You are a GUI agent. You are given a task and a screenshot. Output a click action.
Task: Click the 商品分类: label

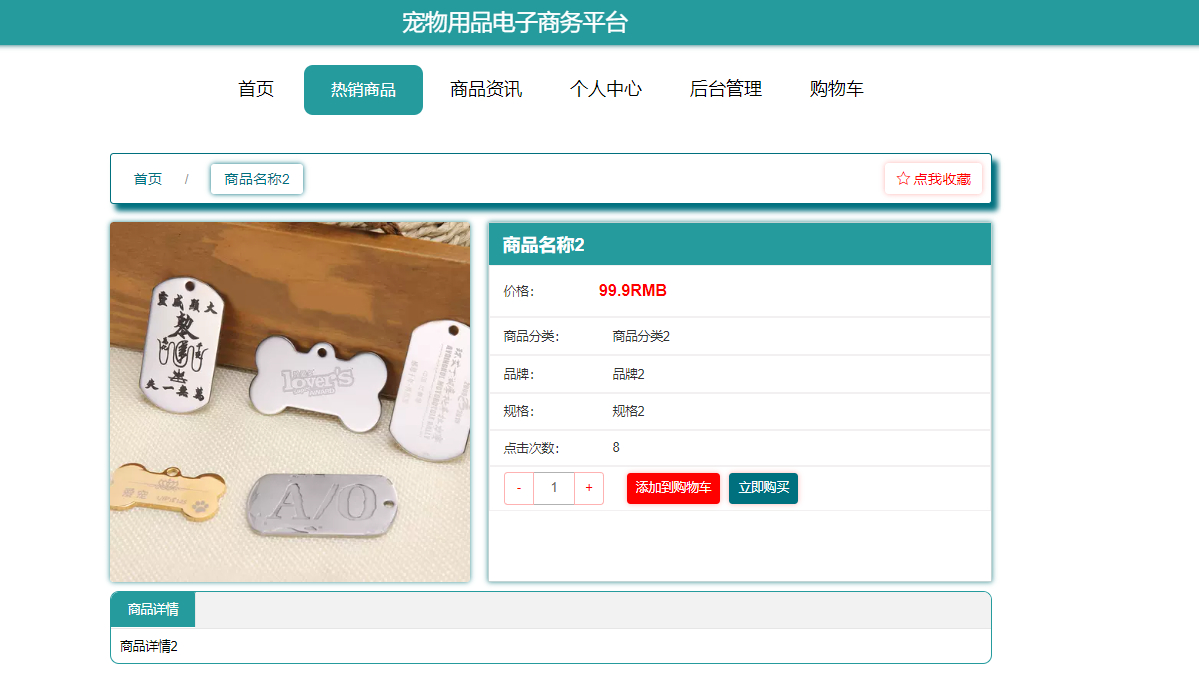click(531, 336)
